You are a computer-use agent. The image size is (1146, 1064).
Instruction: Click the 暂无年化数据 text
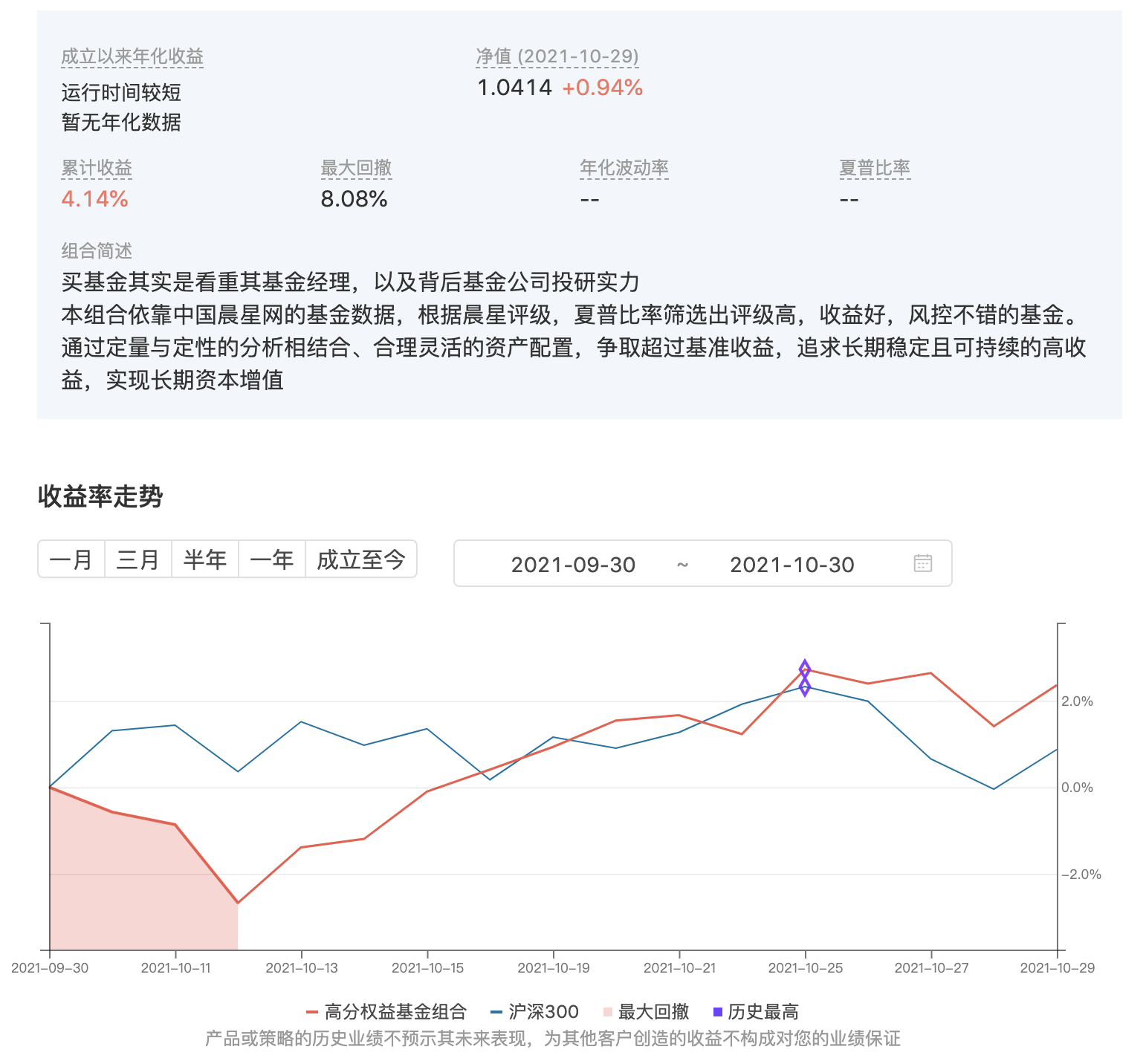click(x=121, y=122)
